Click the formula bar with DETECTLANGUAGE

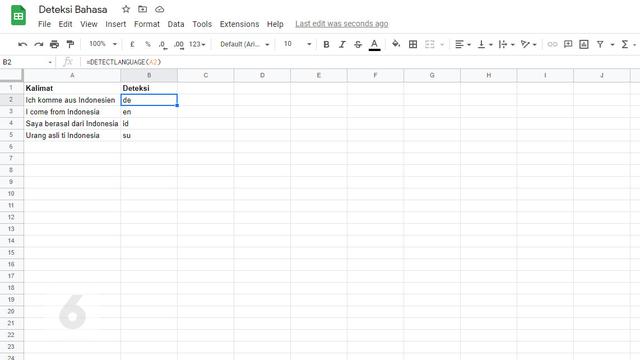[359, 62]
